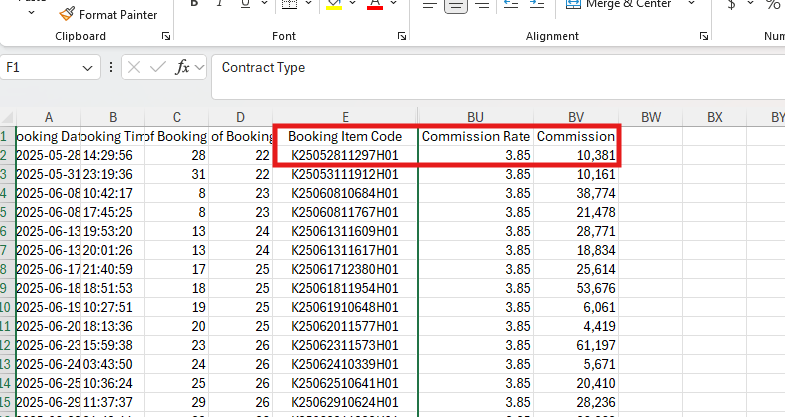
Task: Open the font color dropdown arrow
Action: (x=395, y=5)
